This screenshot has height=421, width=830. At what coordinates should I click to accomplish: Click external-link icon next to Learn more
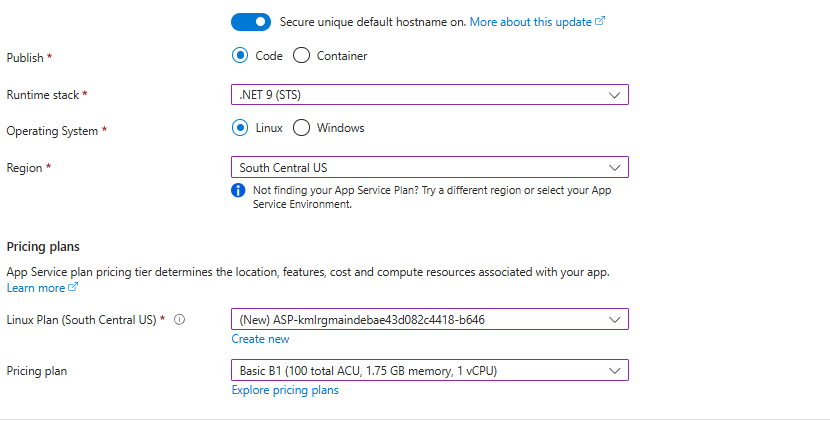click(x=73, y=288)
